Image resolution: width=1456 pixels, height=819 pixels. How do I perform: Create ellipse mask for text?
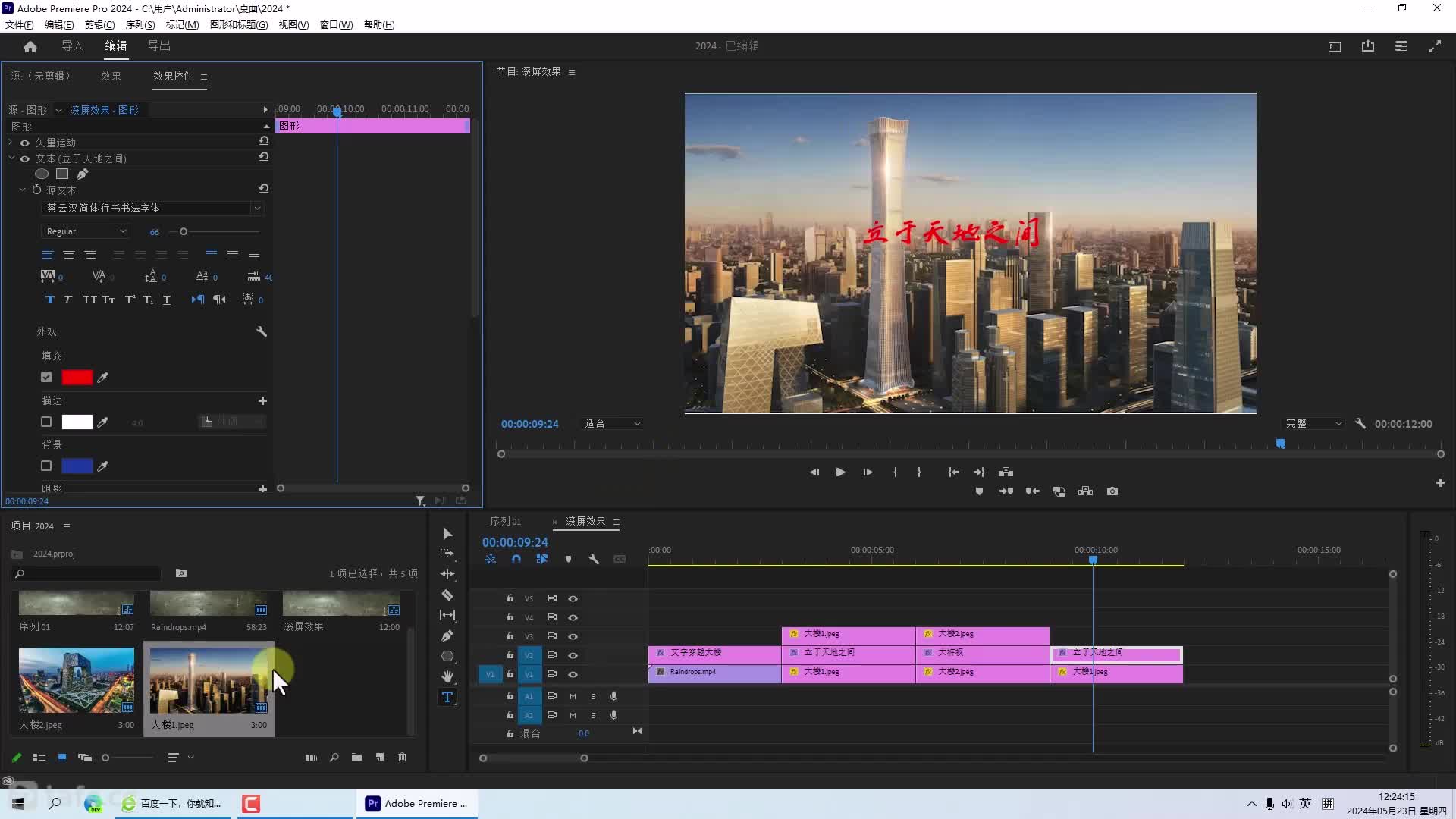click(42, 174)
